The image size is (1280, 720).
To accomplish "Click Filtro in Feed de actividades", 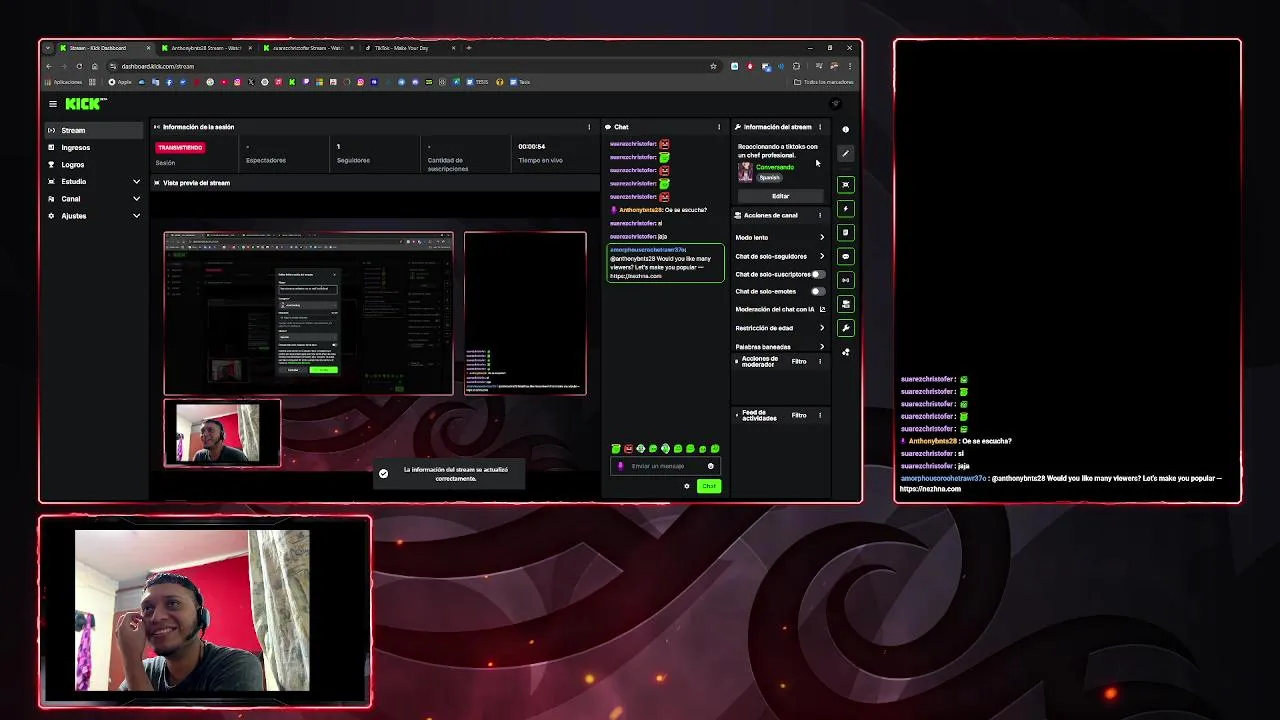I will coord(799,415).
